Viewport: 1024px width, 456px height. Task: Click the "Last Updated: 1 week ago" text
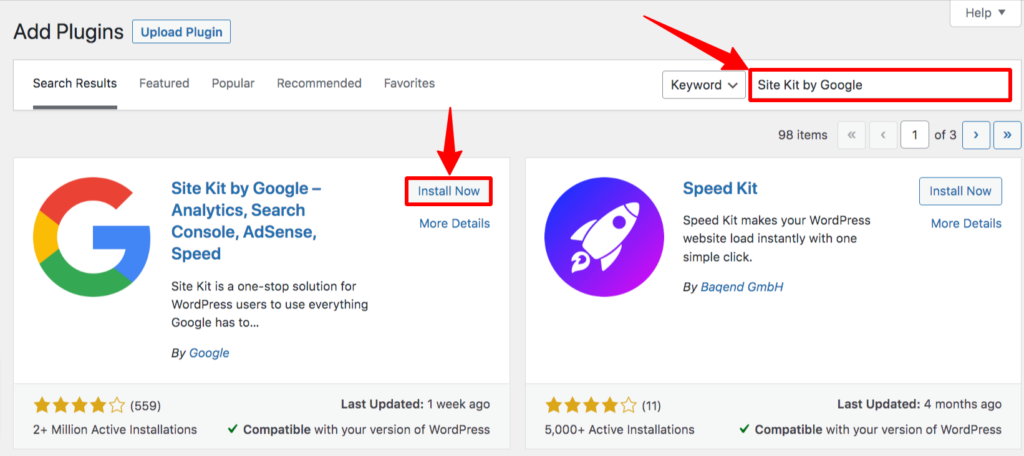[415, 404]
